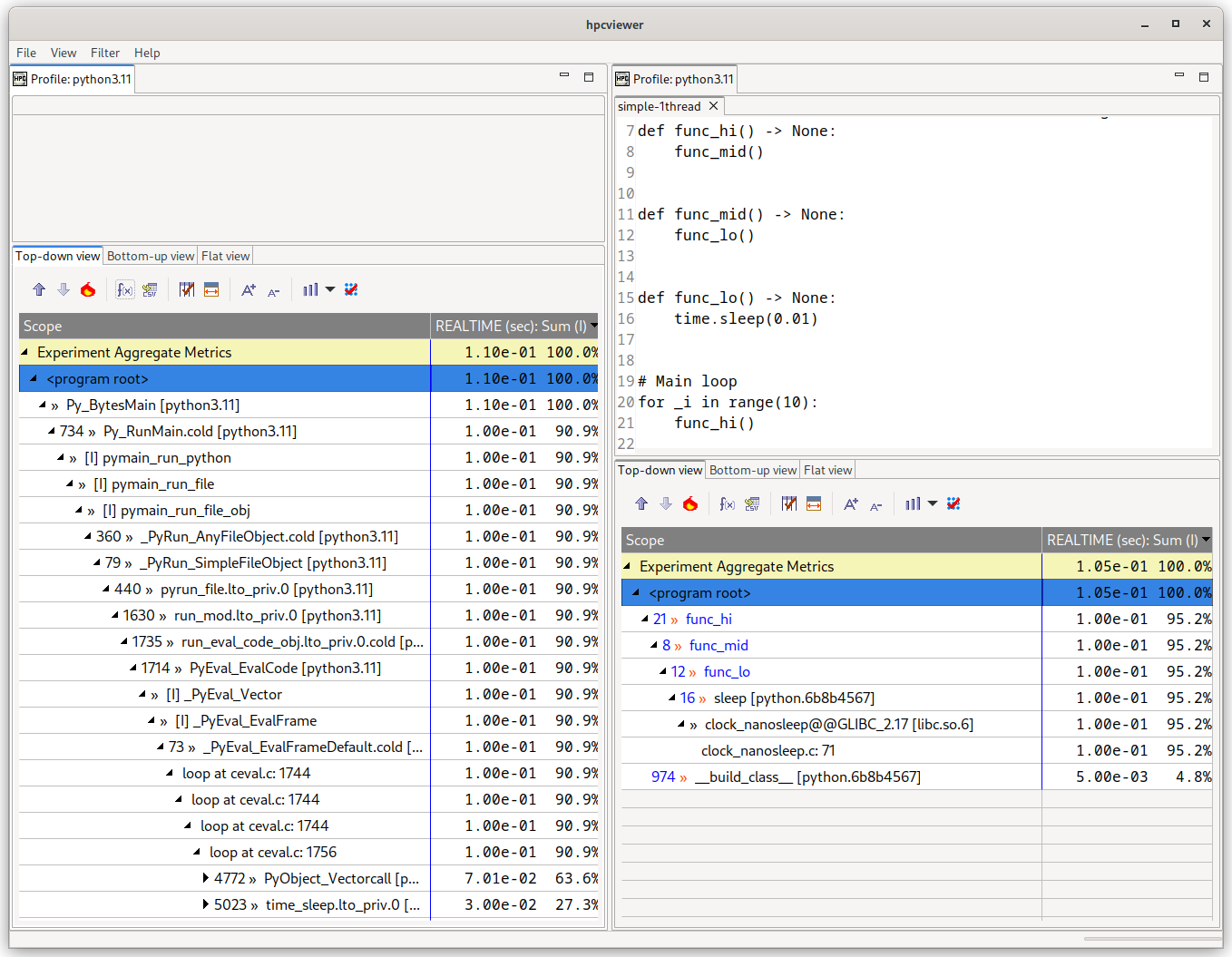Expand the PyObject_Vectorcall tree node
This screenshot has width=1232, height=957.
(206, 878)
